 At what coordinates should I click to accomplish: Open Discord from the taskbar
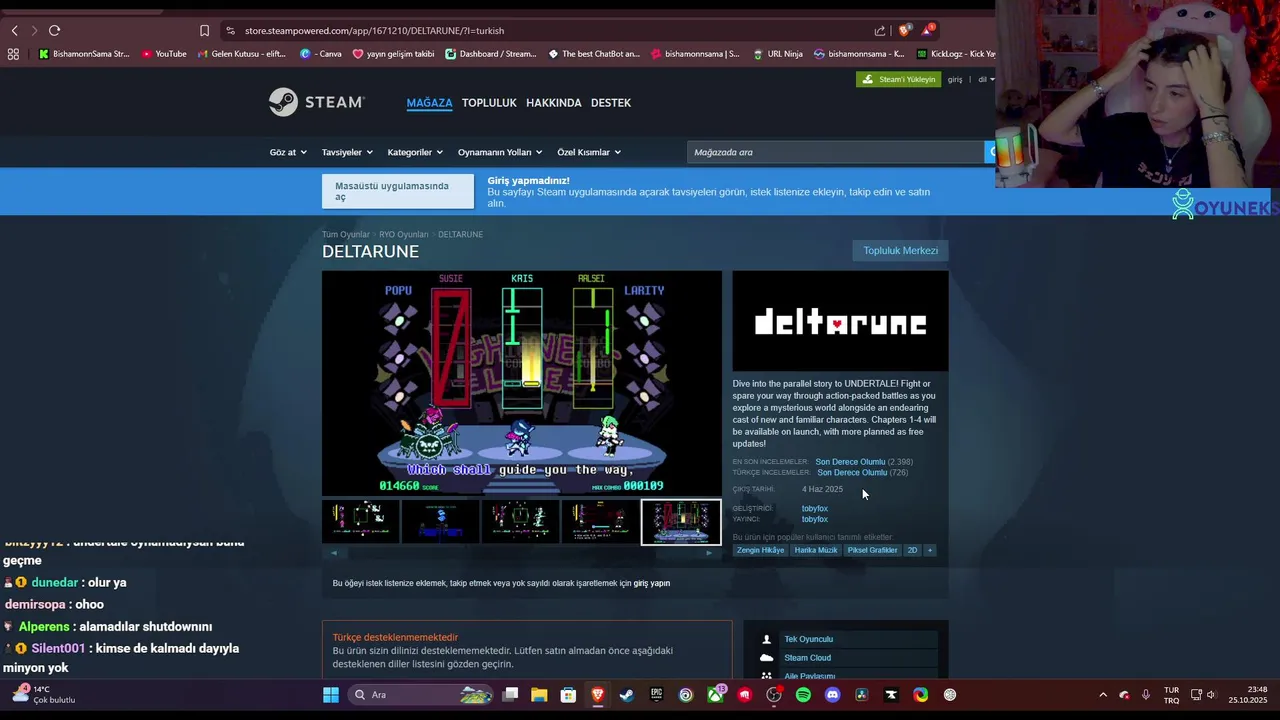tap(832, 695)
